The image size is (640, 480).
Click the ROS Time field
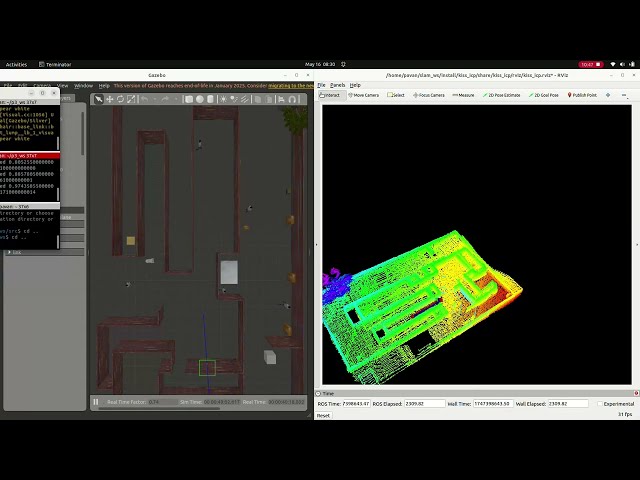pos(356,404)
